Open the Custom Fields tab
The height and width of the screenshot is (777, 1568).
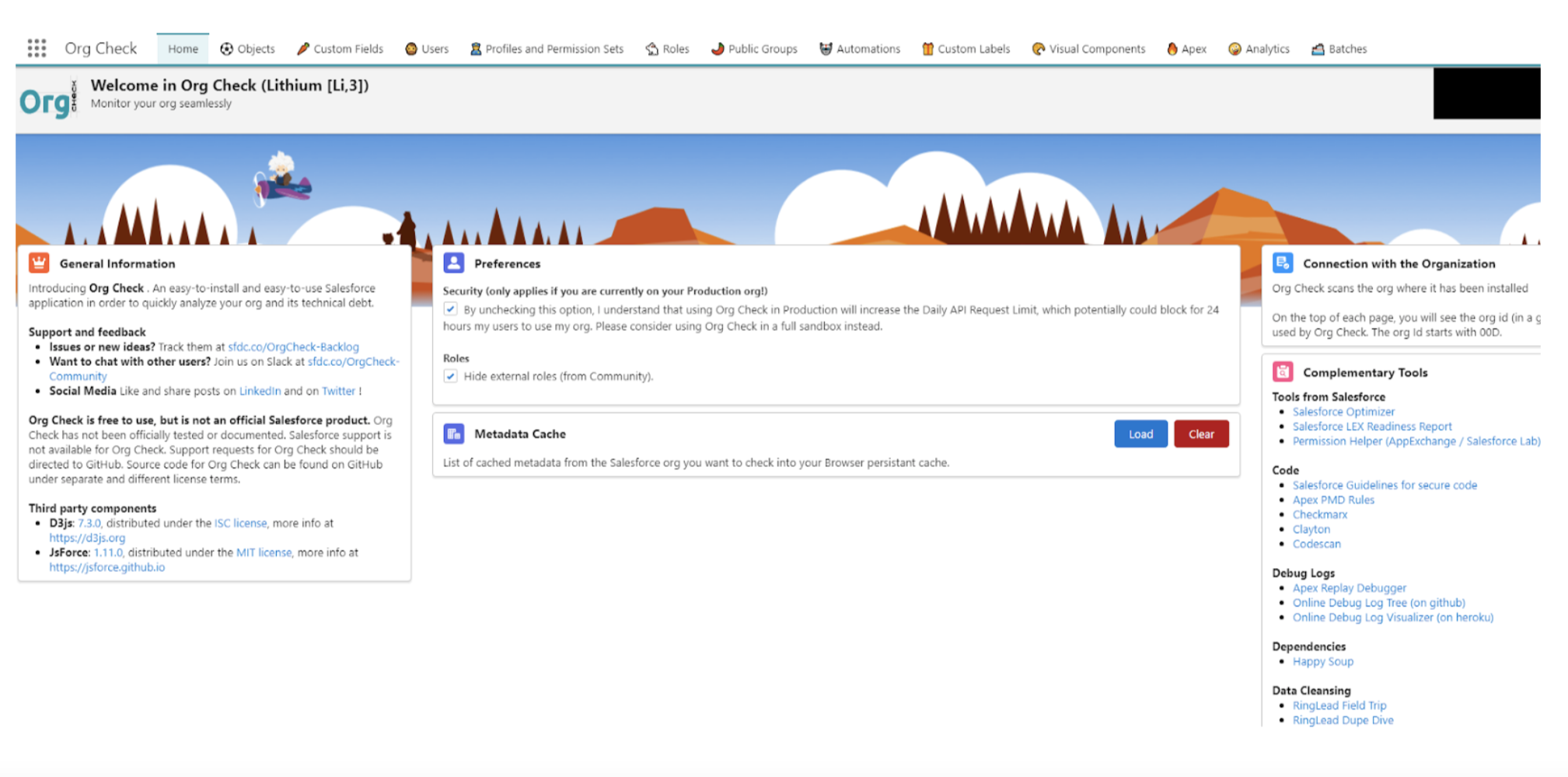[340, 49]
